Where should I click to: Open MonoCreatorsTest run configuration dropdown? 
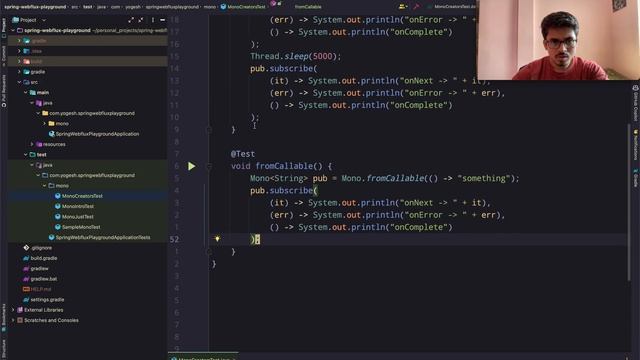tap(452, 7)
